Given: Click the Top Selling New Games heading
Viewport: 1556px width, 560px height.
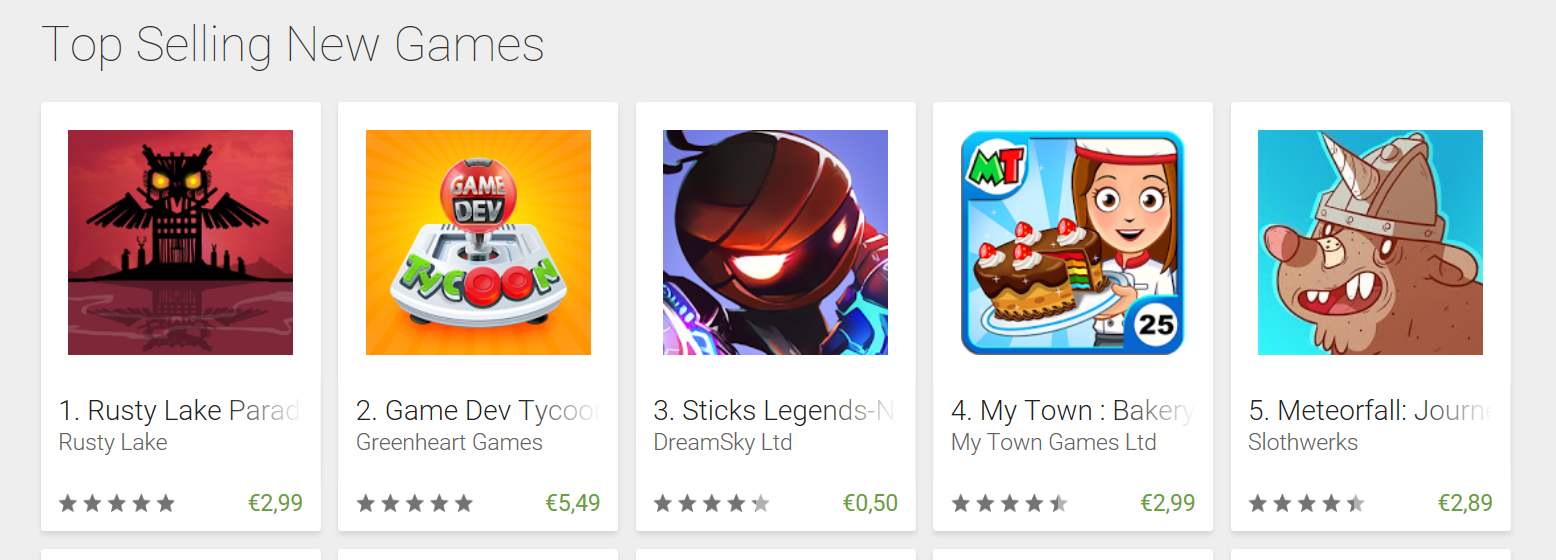Looking at the screenshot, I should point(292,45).
